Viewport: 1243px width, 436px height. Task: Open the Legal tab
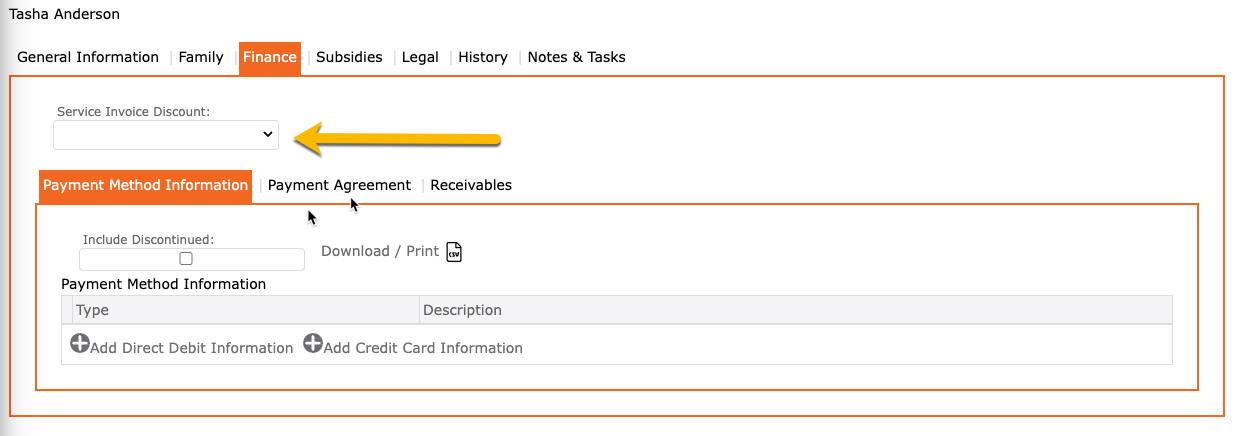pos(420,57)
